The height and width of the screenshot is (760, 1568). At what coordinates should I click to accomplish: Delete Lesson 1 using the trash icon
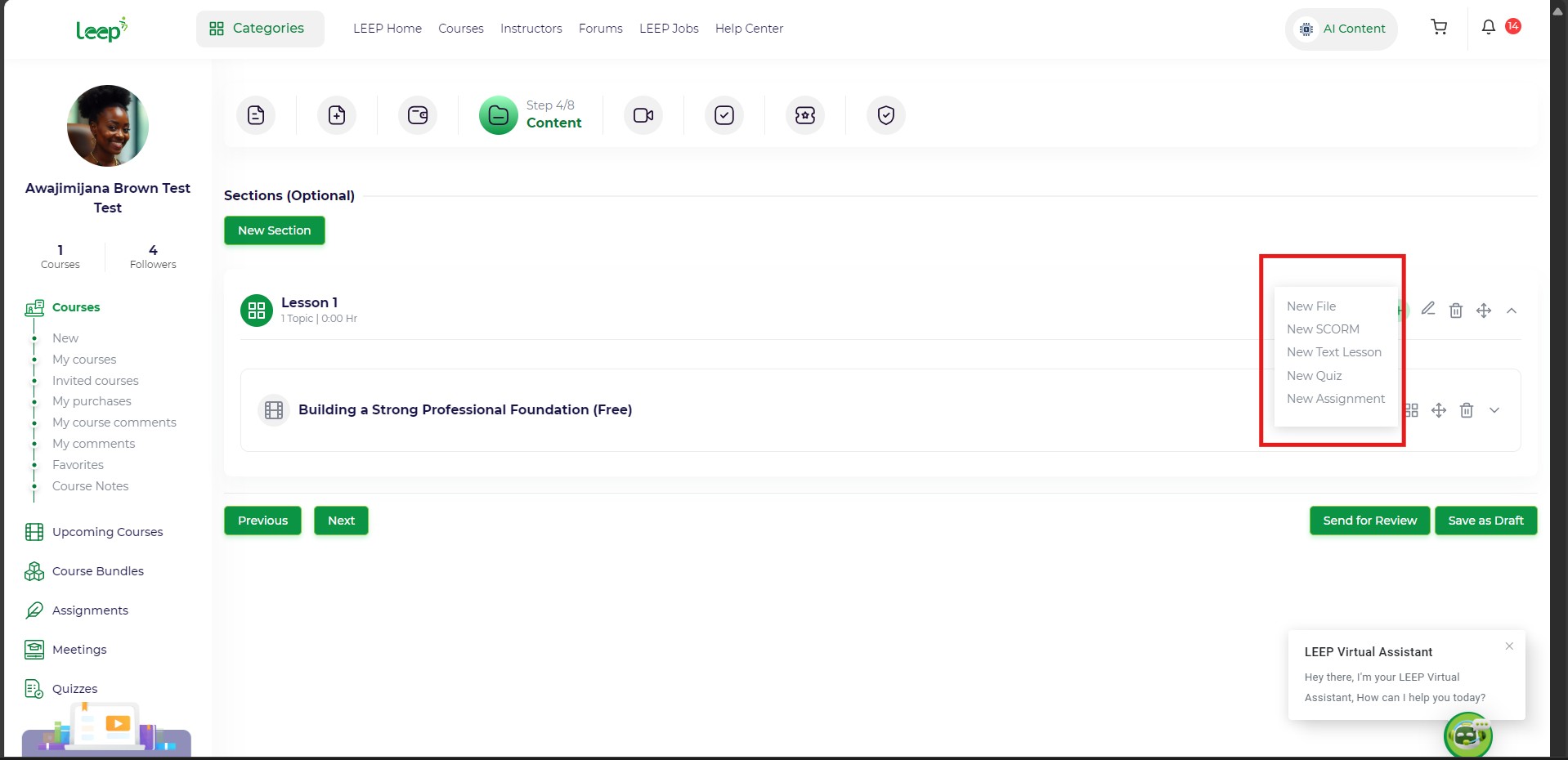coord(1456,311)
